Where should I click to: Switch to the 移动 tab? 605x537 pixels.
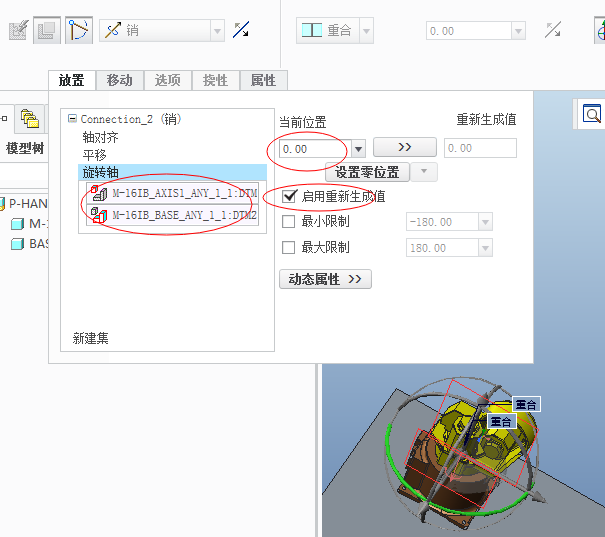[x=120, y=80]
